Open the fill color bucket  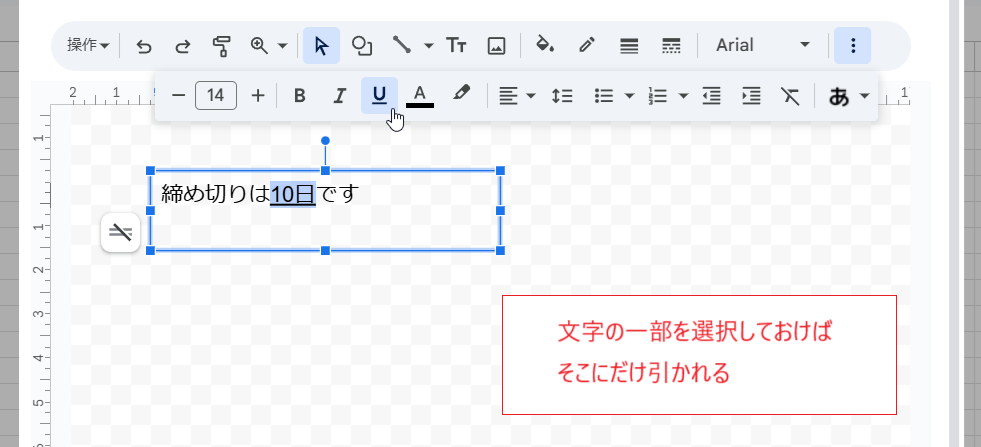545,45
